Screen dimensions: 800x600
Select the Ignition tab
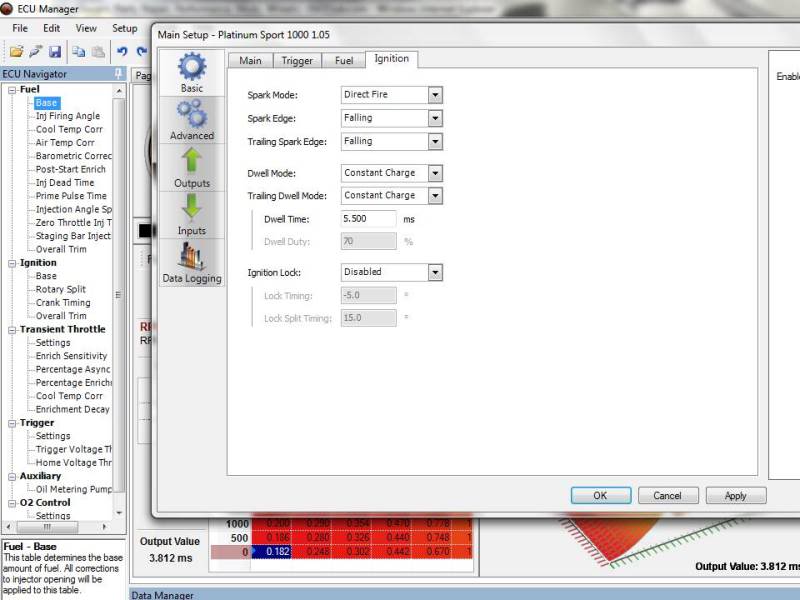point(391,59)
